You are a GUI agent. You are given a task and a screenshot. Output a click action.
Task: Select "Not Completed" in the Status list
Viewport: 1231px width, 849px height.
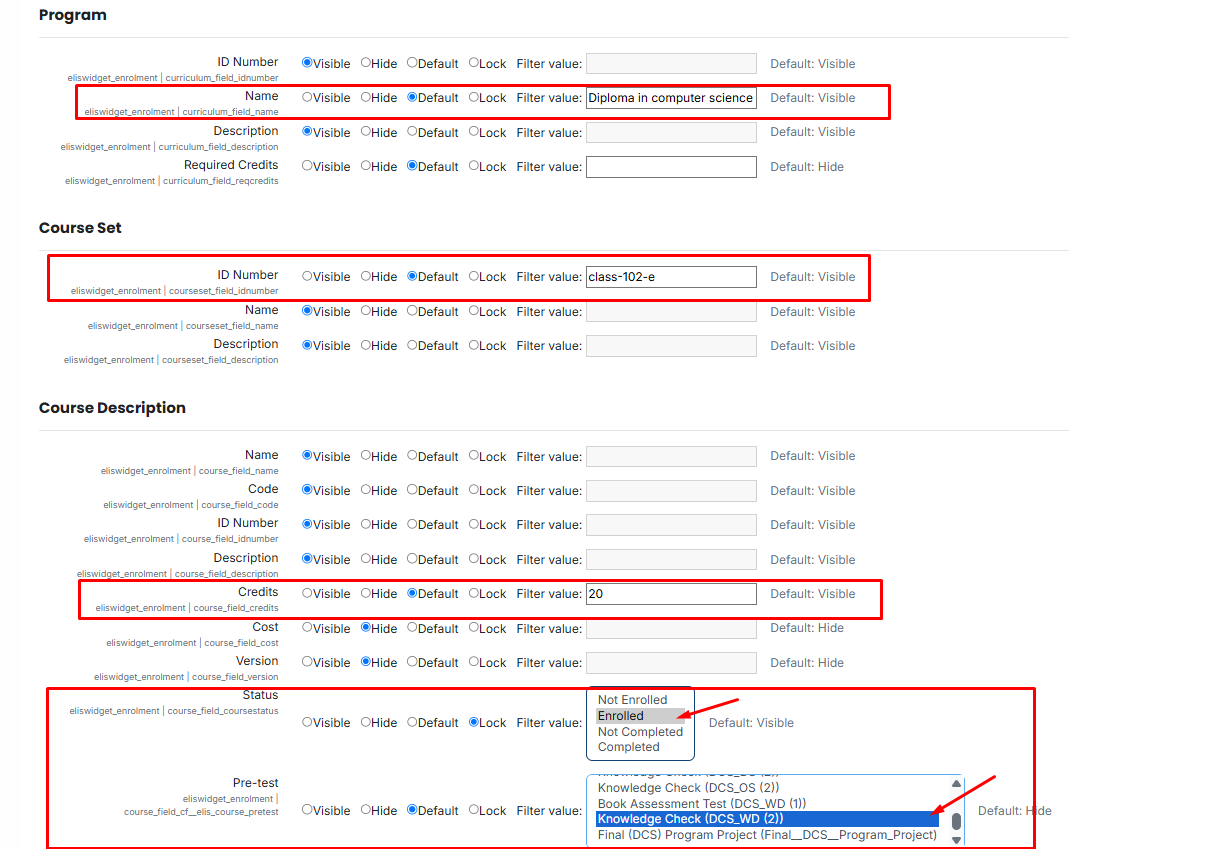click(x=640, y=732)
